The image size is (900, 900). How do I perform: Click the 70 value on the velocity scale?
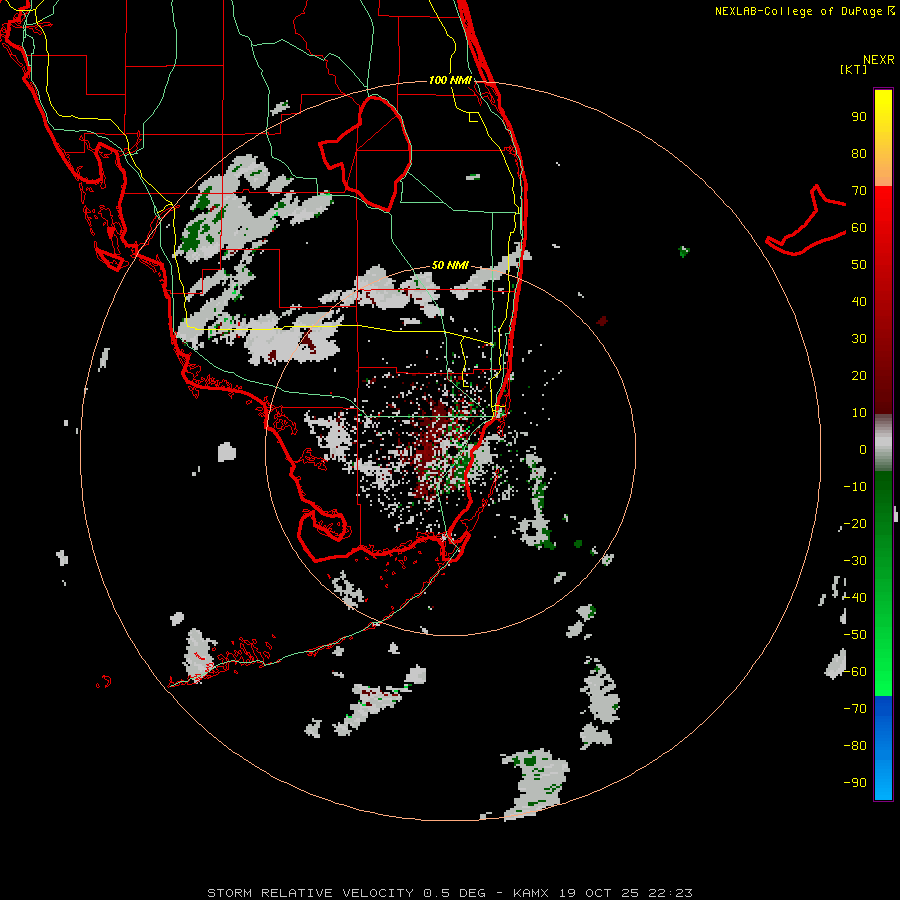[x=859, y=191]
